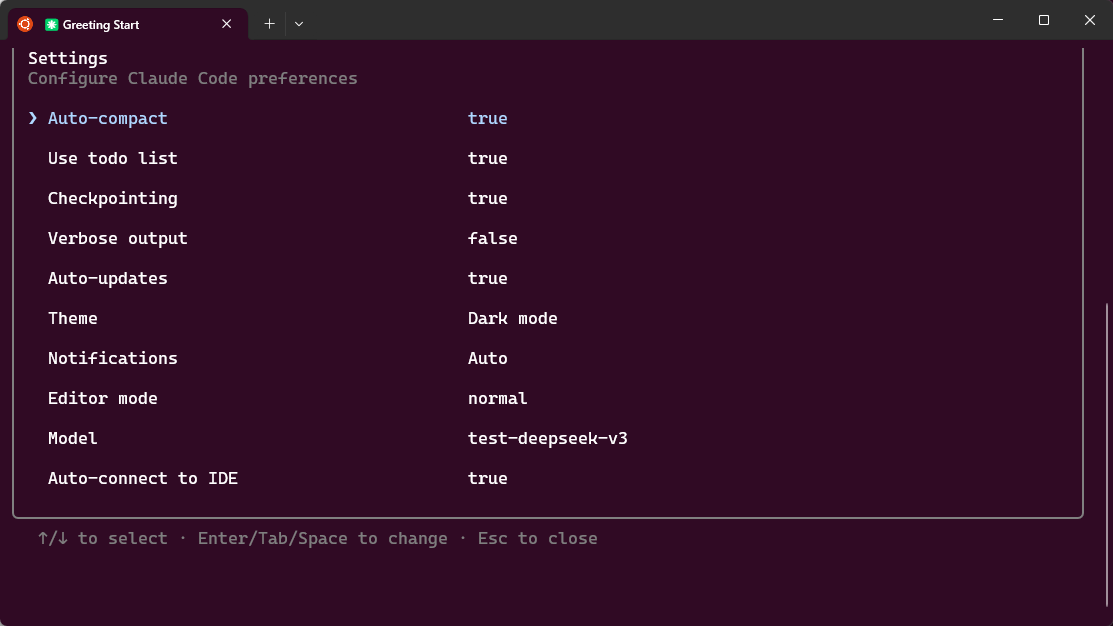This screenshot has width=1113, height=626.
Task: Expand the terminal profiles dropdown arrow
Action: click(x=299, y=24)
